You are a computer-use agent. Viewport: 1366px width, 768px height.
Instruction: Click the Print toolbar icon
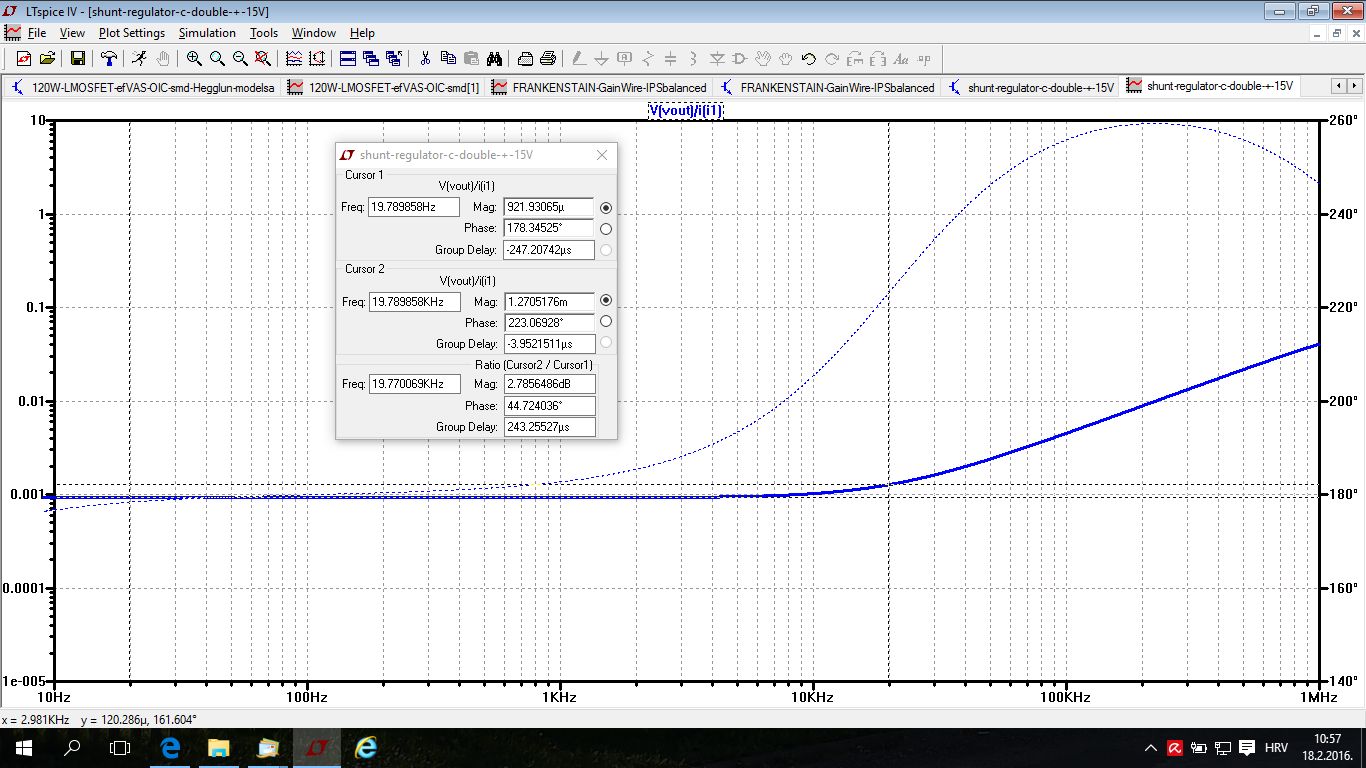point(548,58)
